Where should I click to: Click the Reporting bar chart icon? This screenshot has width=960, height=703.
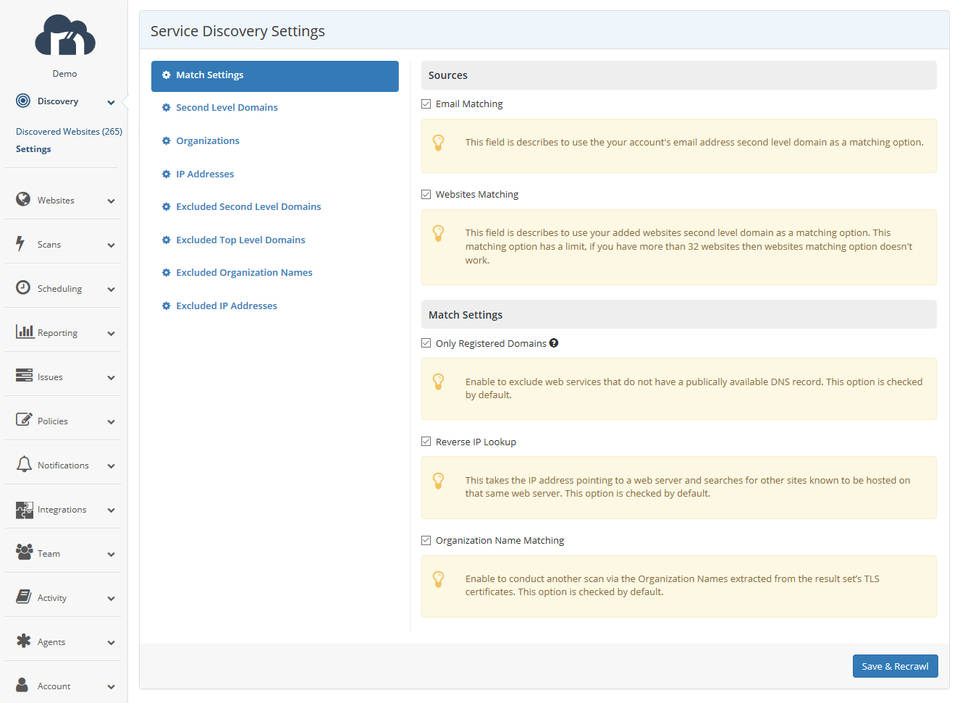pyautogui.click(x=24, y=332)
